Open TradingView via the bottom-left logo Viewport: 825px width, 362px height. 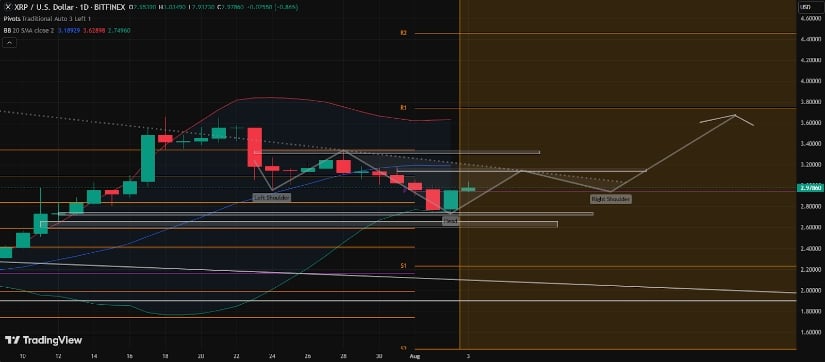pyautogui.click(x=43, y=340)
